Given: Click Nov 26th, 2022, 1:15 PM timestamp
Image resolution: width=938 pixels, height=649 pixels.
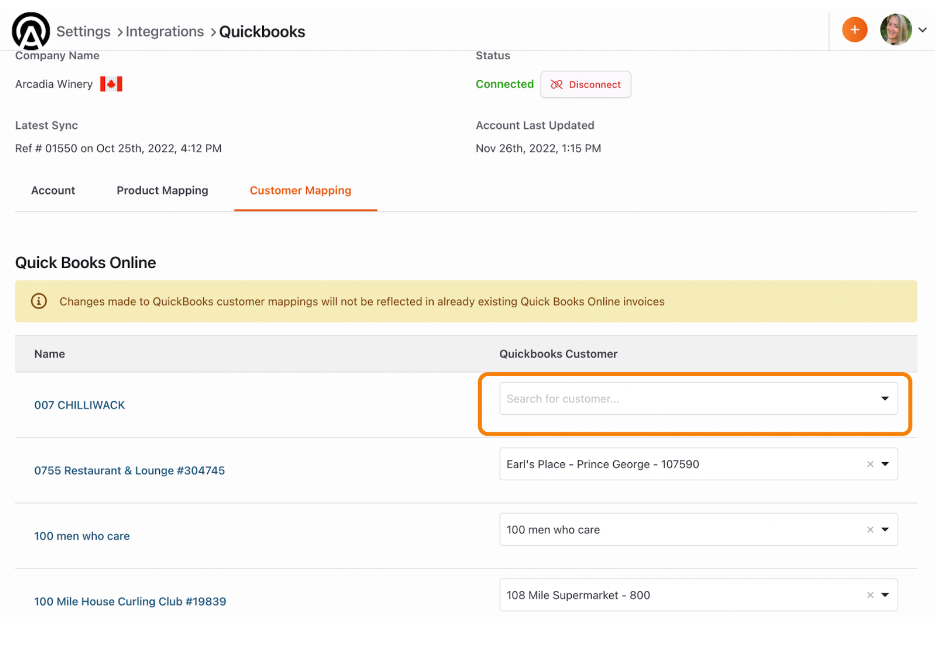Looking at the screenshot, I should [538, 148].
